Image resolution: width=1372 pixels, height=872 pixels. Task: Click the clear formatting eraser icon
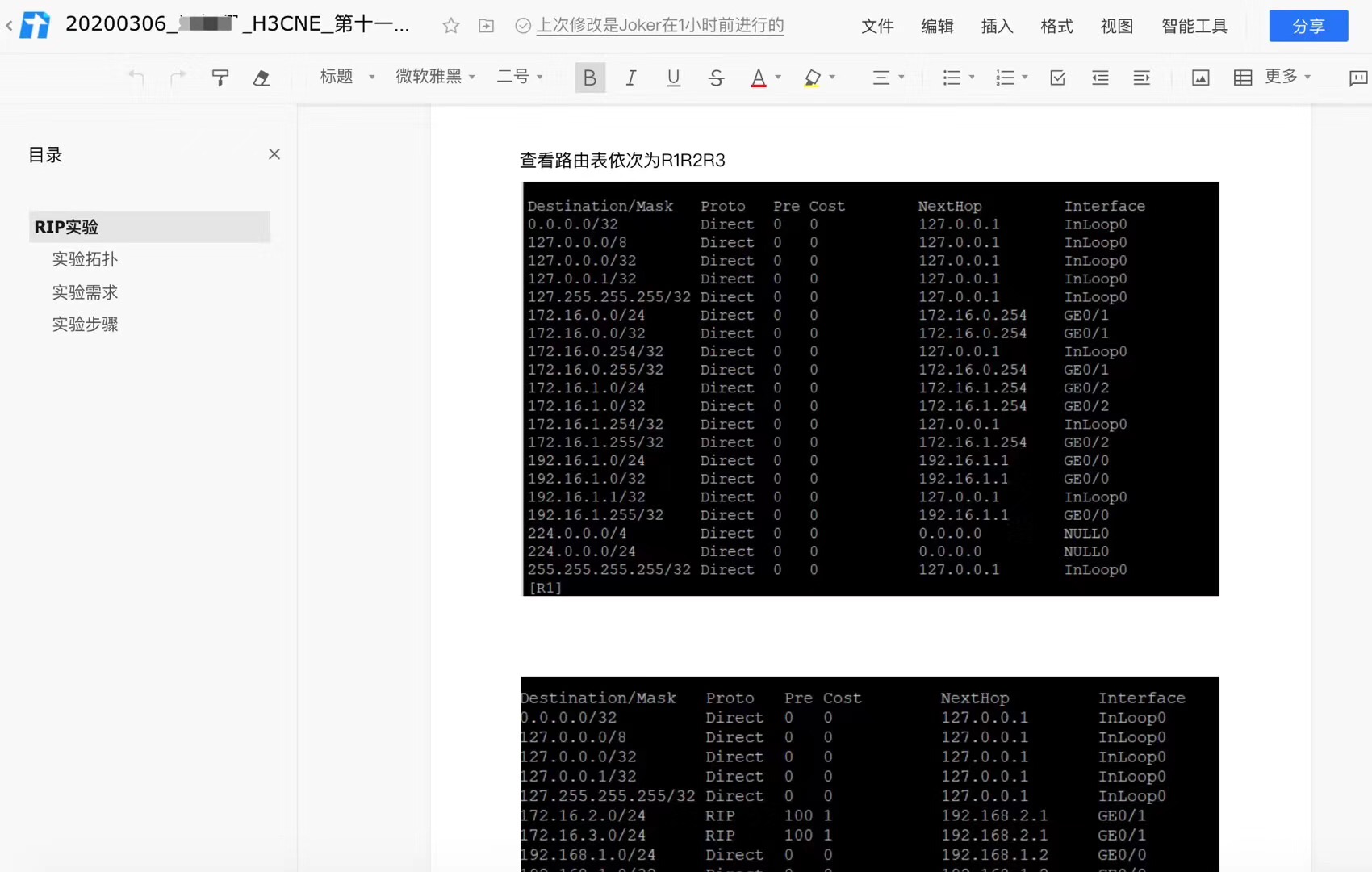261,78
